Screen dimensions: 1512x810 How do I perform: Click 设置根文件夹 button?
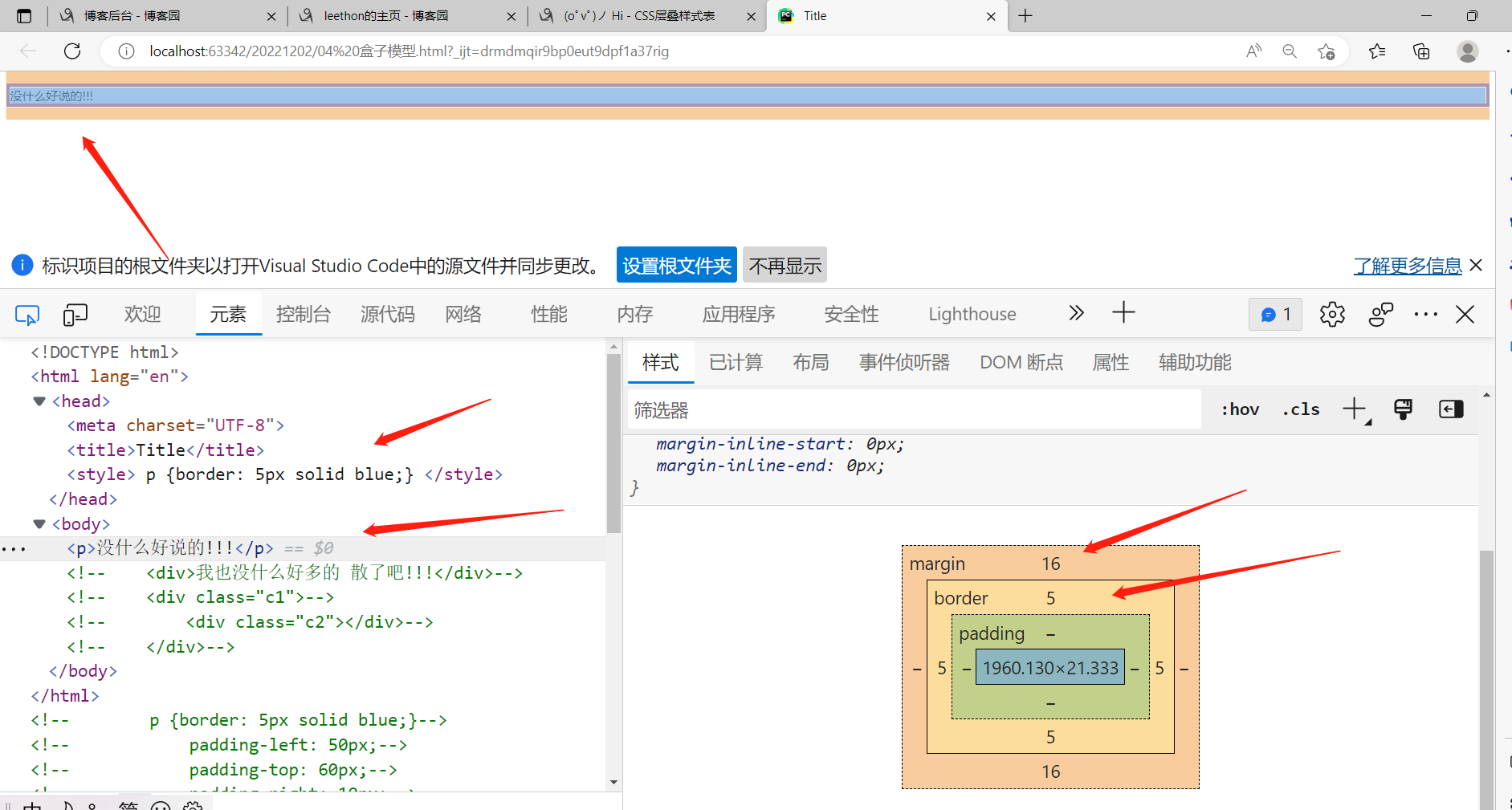[677, 265]
